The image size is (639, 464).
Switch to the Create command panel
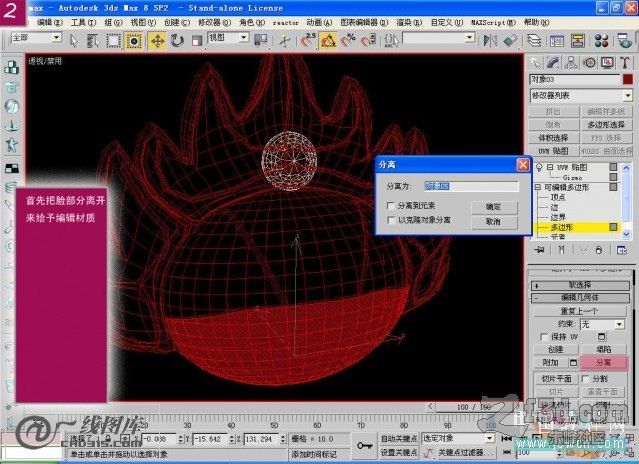pyautogui.click(x=535, y=62)
